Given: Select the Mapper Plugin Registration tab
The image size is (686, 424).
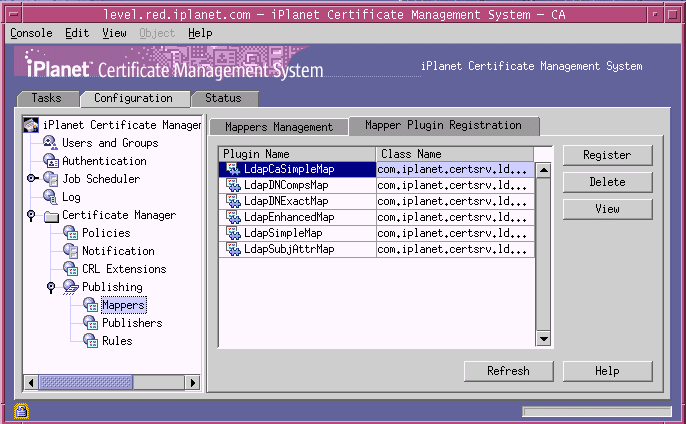Looking at the screenshot, I should point(444,126).
